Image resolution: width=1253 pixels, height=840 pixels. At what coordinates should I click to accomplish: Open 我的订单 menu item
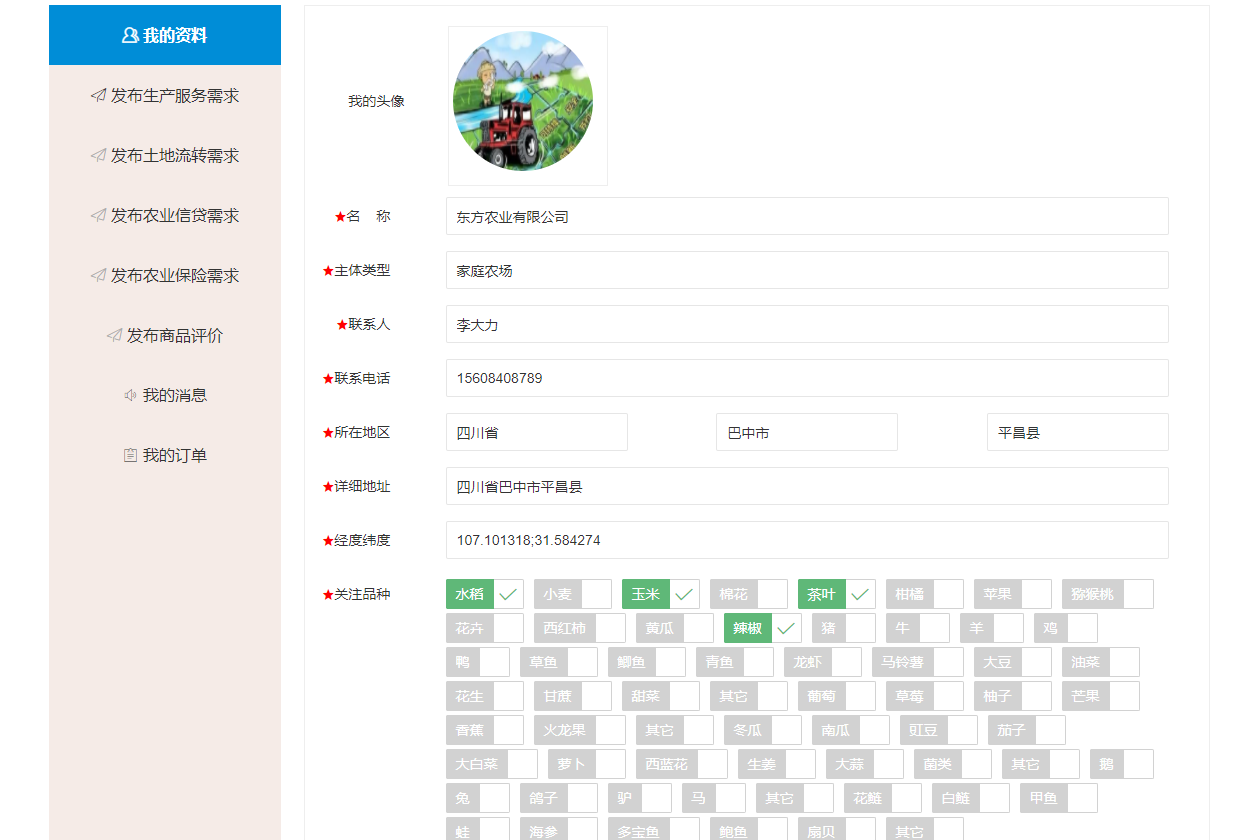(174, 456)
